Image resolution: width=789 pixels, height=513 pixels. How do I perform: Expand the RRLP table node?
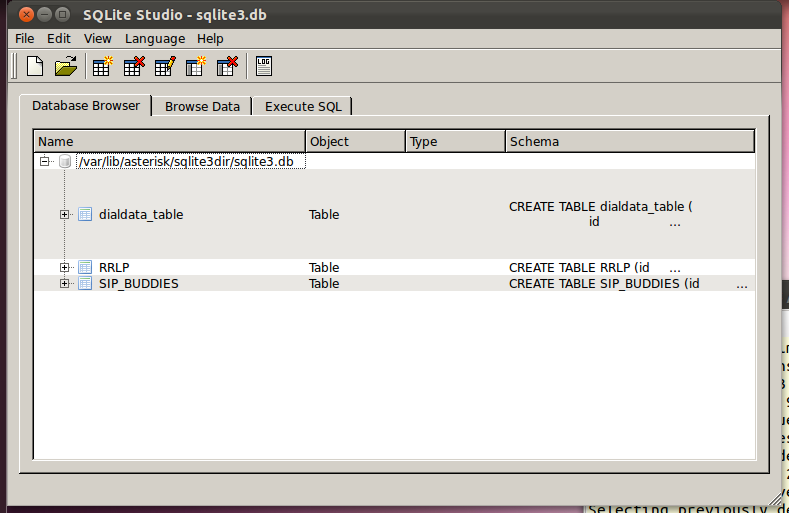65,267
